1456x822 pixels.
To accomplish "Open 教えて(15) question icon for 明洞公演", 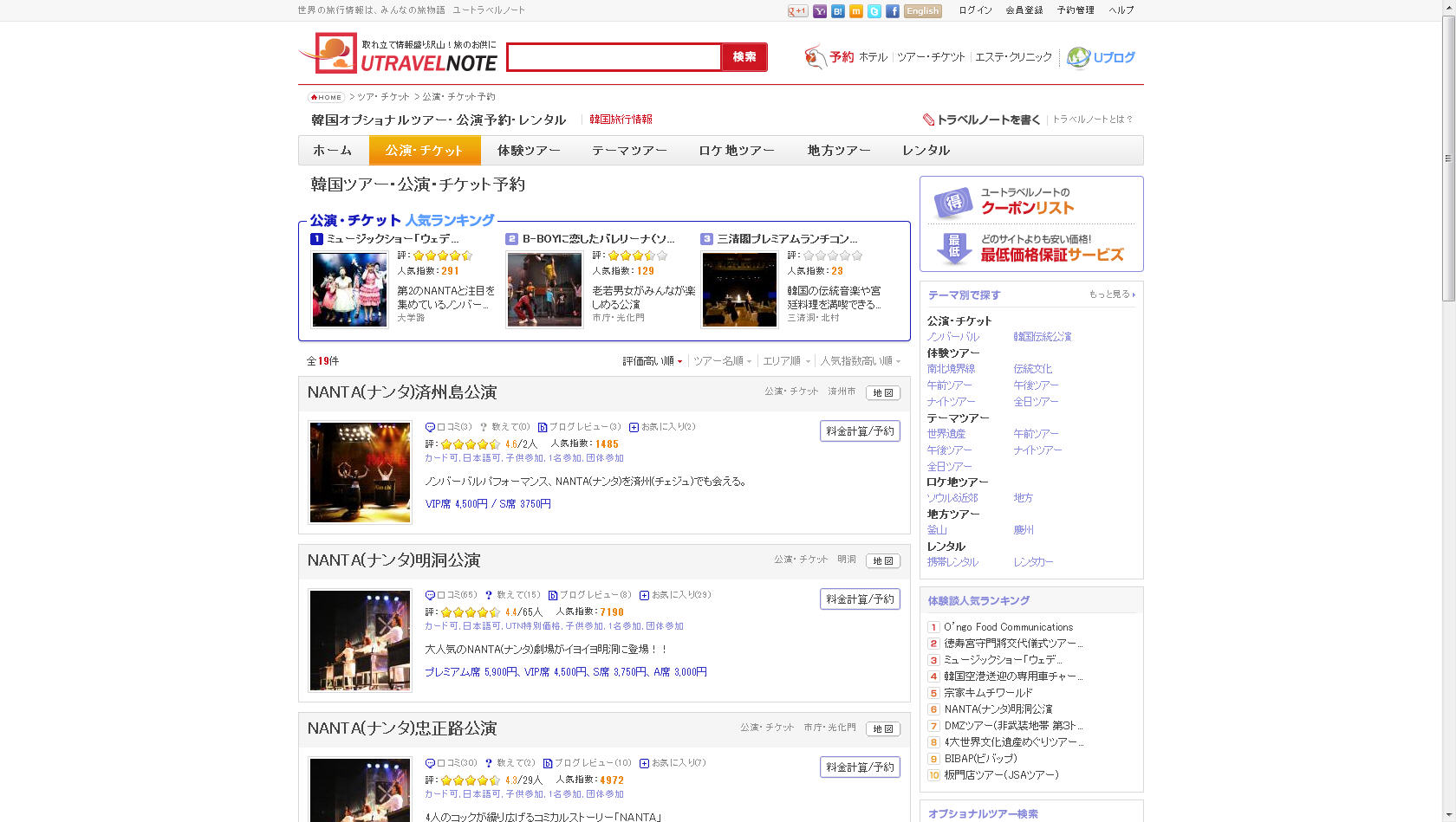I will [x=489, y=595].
